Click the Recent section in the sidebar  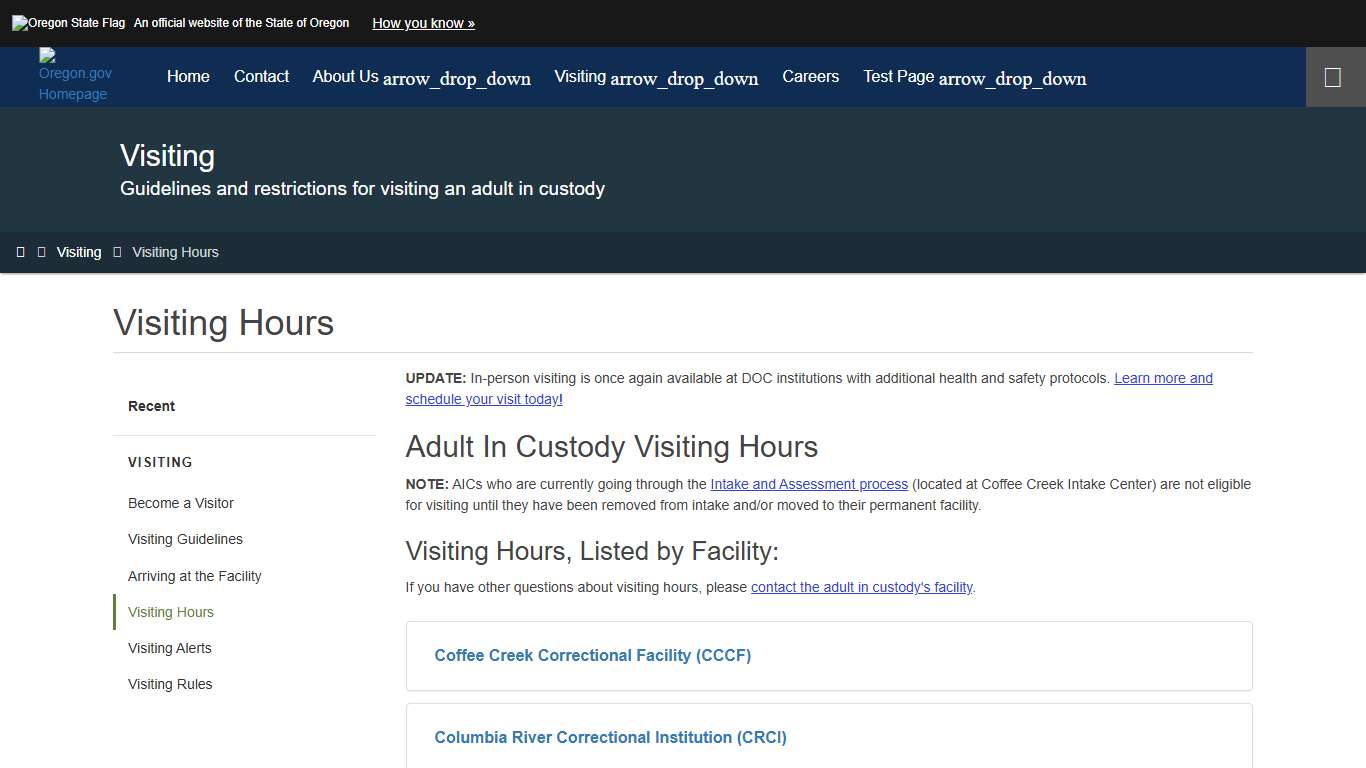point(151,406)
